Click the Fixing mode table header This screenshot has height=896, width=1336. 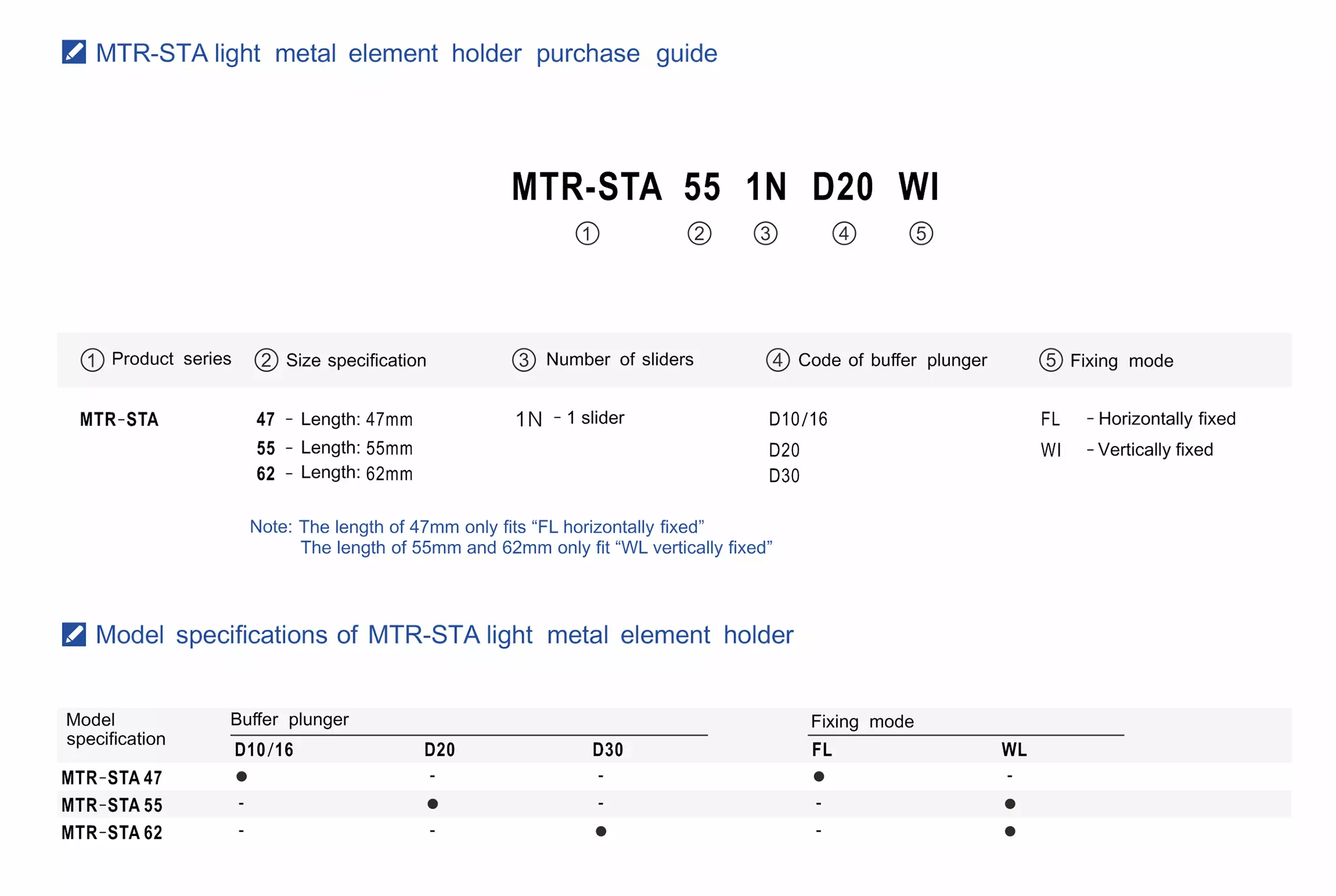pos(862,721)
